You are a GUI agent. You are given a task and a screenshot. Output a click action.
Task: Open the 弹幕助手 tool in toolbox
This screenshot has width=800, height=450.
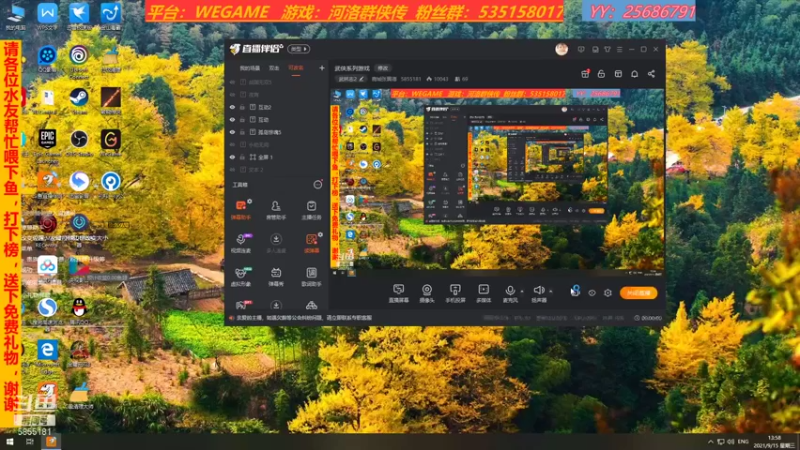click(x=241, y=209)
